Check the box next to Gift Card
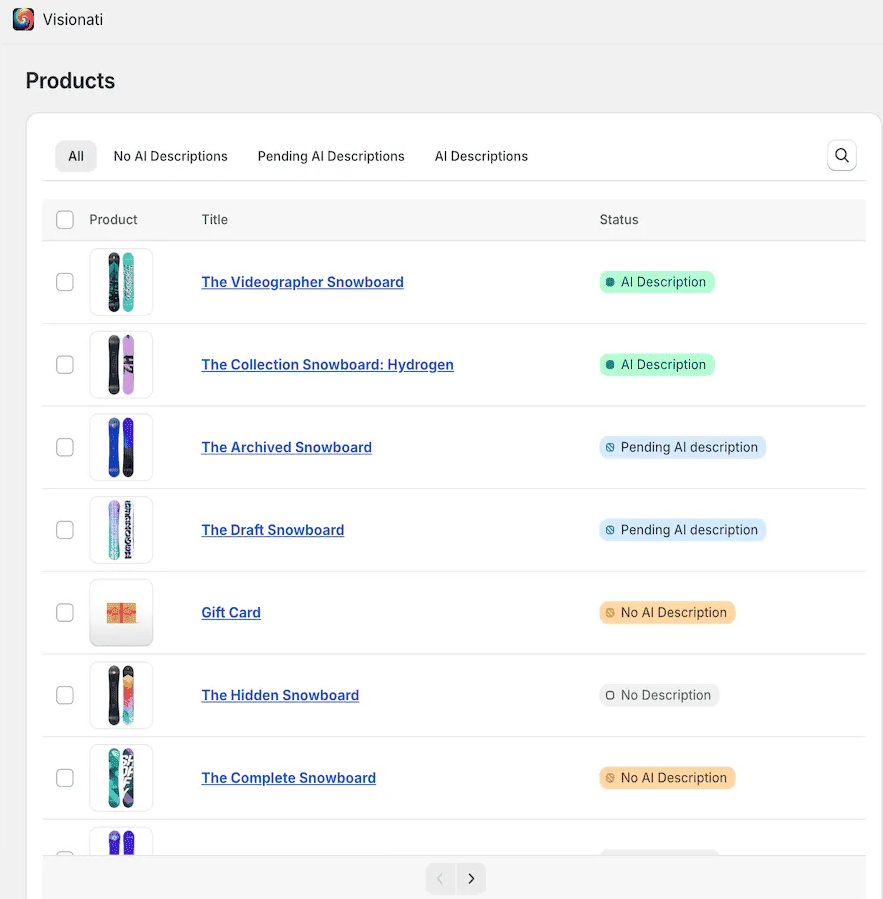Viewport: 883px width, 899px height. point(64,612)
